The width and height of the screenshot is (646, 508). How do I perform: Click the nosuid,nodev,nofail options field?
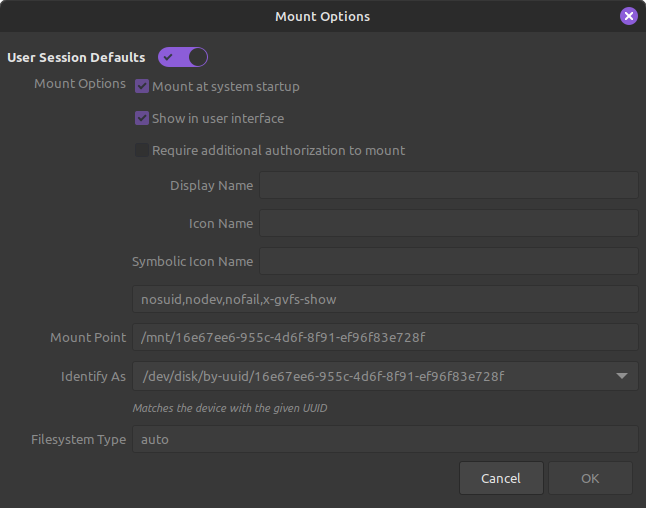(385, 300)
